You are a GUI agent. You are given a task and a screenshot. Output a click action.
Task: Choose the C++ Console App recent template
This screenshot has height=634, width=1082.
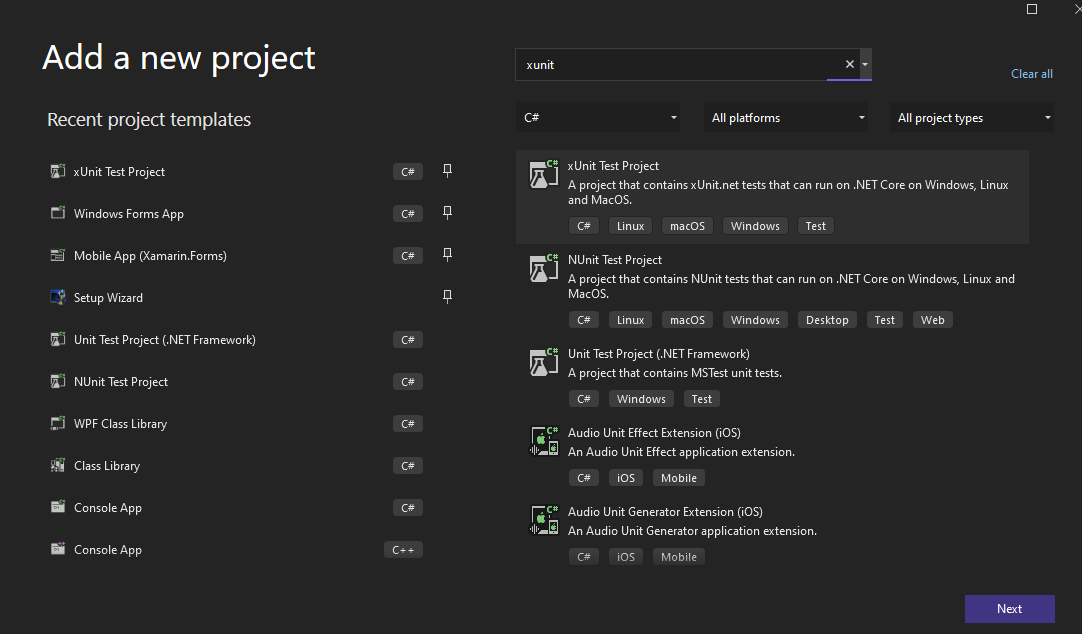click(108, 550)
